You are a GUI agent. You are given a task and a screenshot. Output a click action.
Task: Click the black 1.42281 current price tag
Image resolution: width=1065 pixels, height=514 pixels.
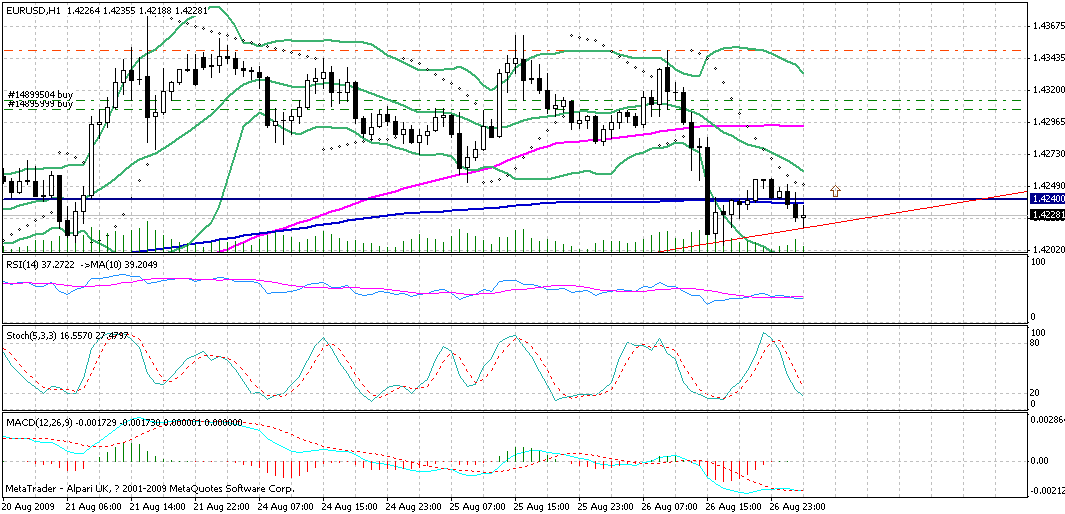coord(1045,215)
